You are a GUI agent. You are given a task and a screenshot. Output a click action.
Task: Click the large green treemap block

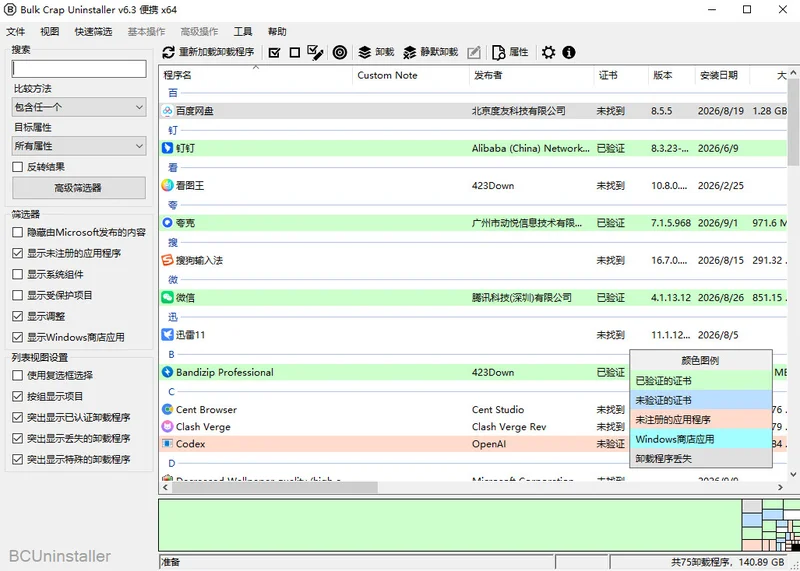[x=450, y=525]
